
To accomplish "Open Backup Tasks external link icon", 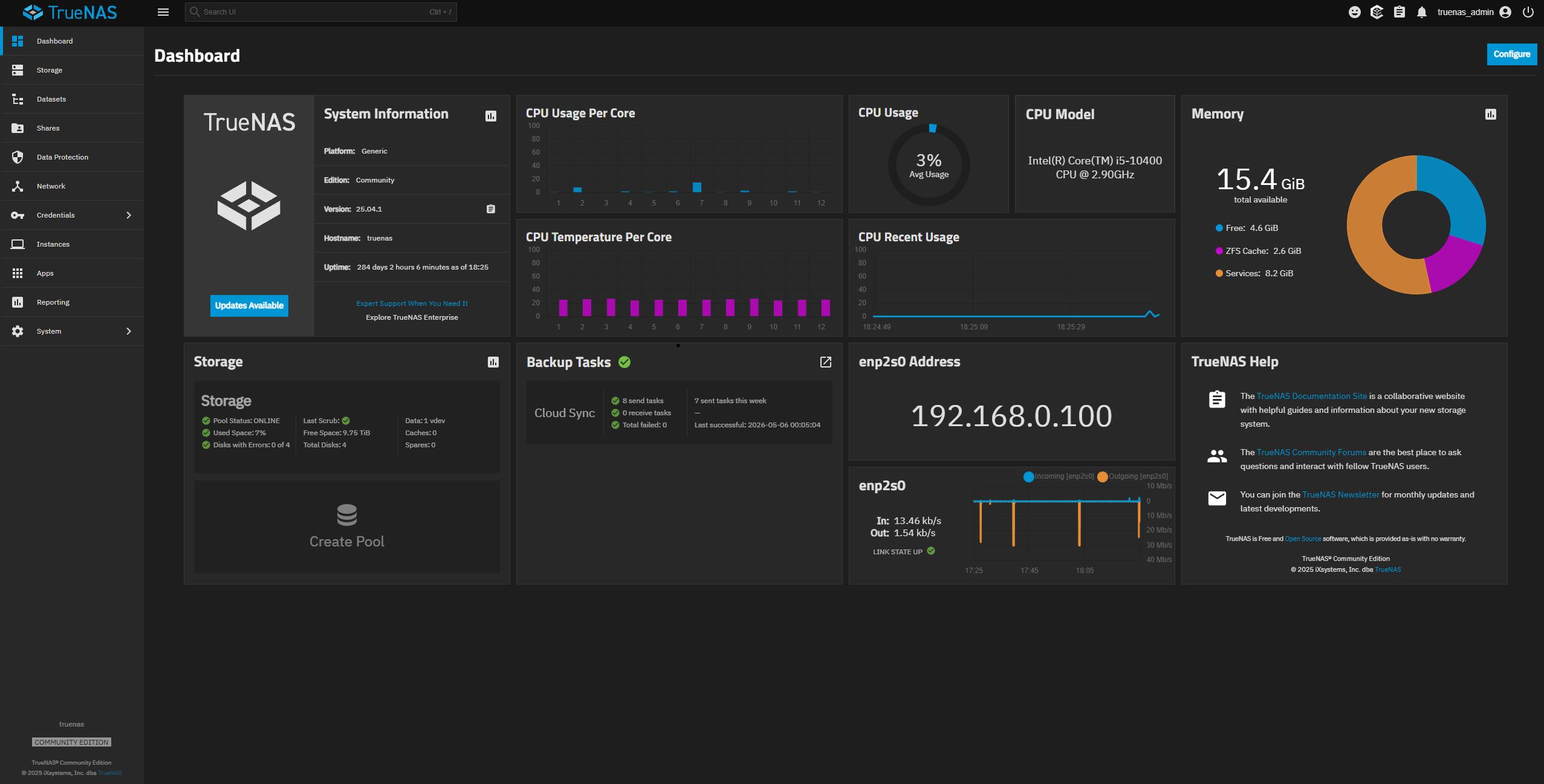I will point(826,362).
